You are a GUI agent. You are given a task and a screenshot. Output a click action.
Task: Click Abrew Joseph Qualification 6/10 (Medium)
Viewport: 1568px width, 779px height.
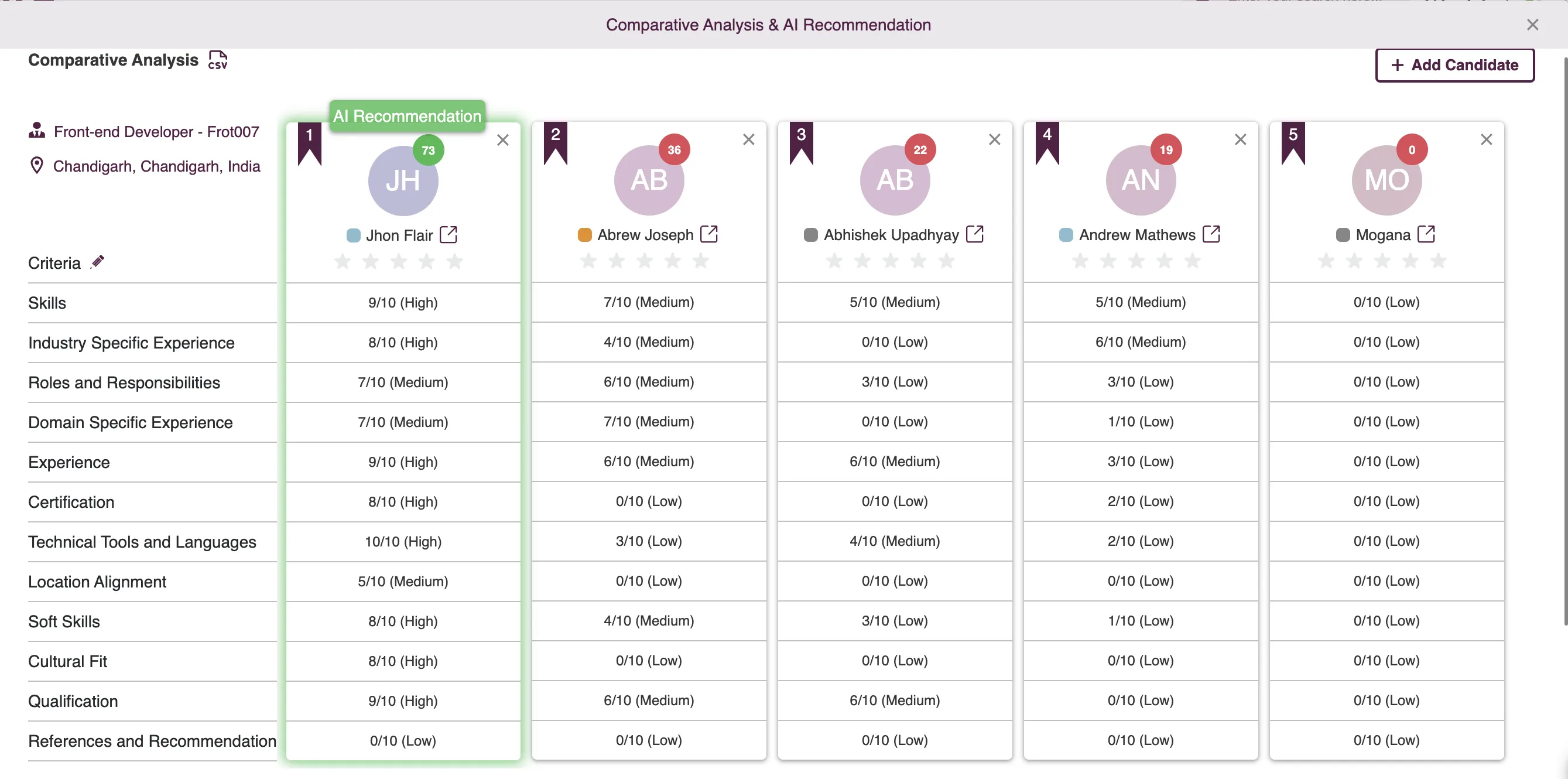(649, 701)
